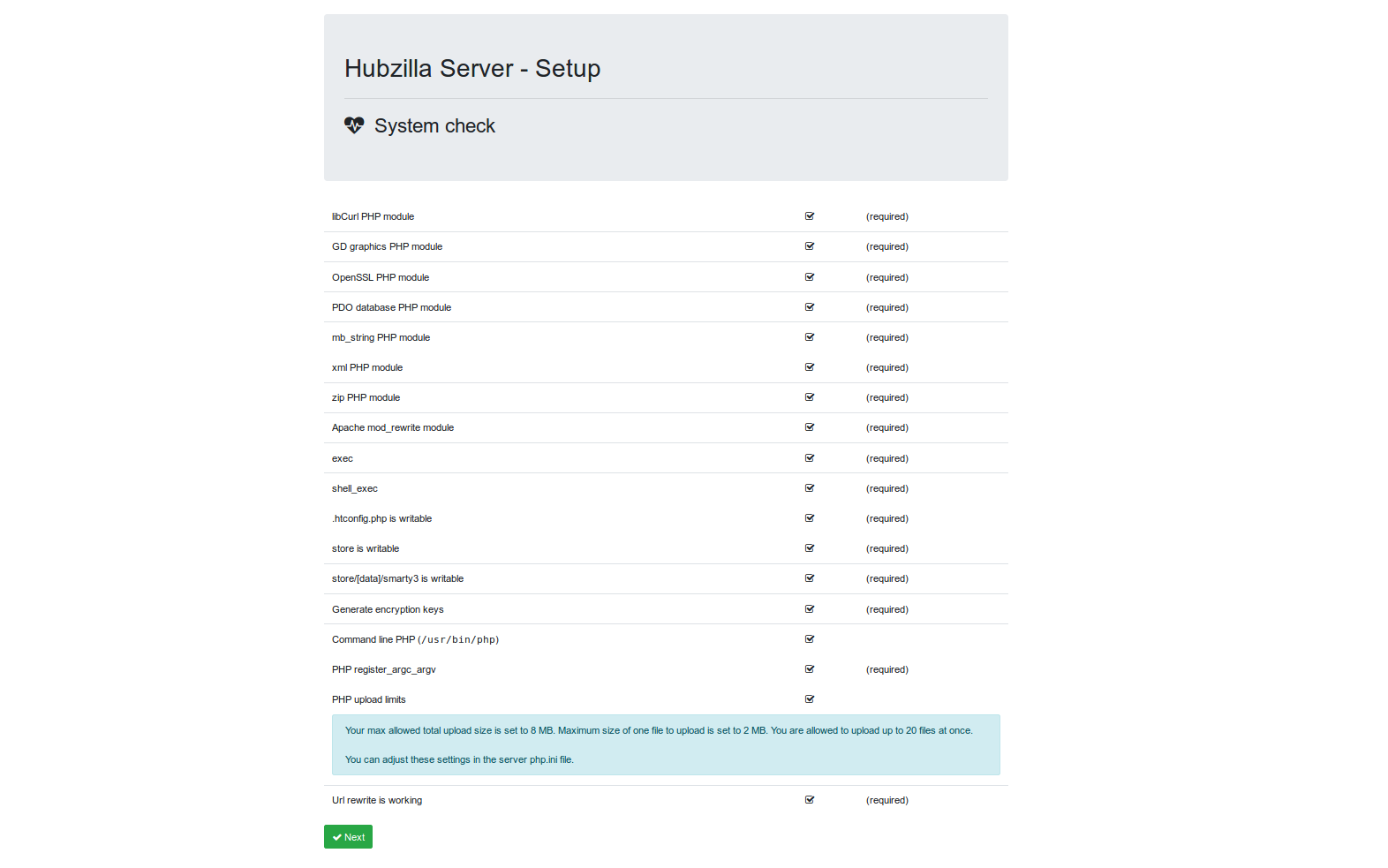Click check icon for Apache mod_rewrite module

pos(810,427)
